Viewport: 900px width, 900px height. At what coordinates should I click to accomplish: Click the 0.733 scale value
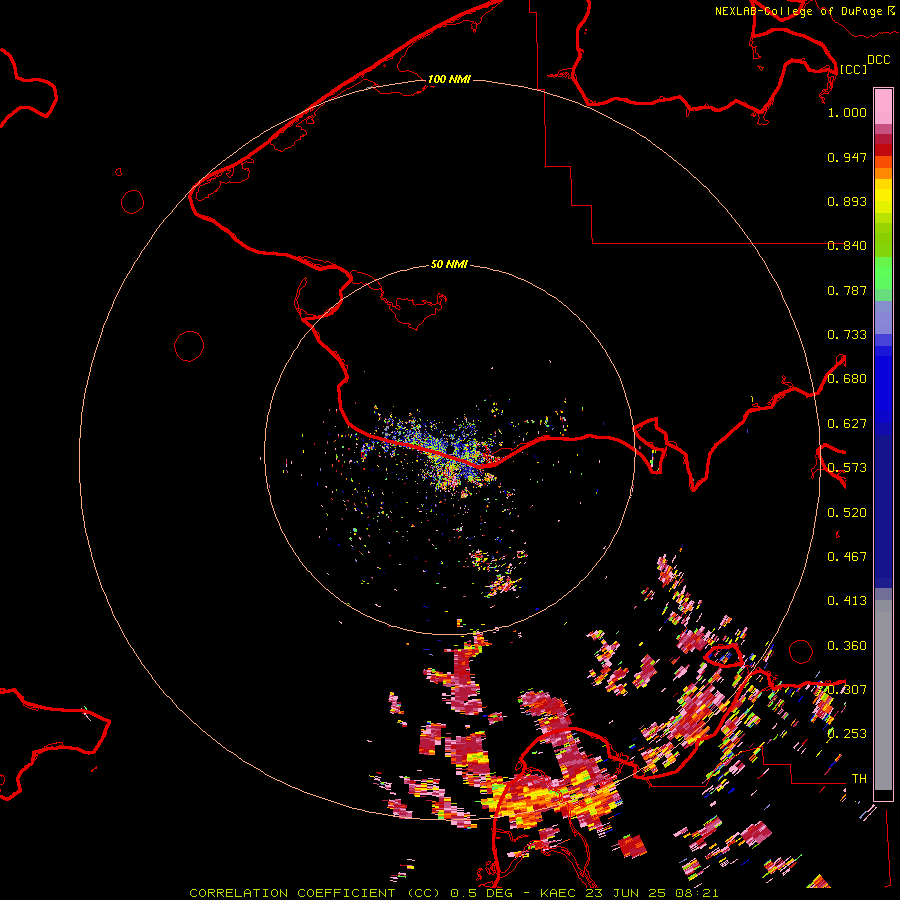coord(847,335)
